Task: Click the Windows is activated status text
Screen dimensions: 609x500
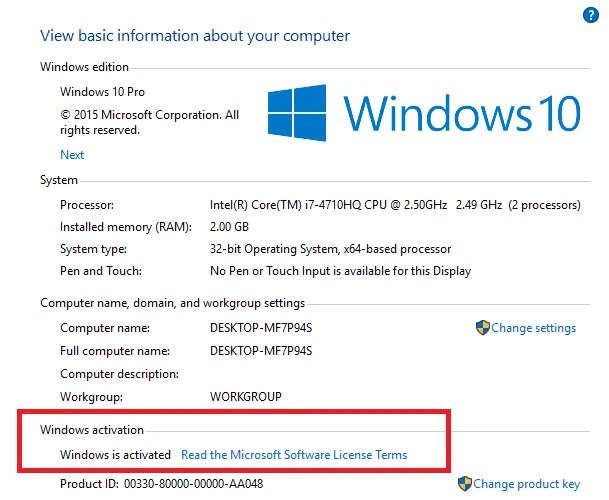Action: pyautogui.click(x=115, y=455)
